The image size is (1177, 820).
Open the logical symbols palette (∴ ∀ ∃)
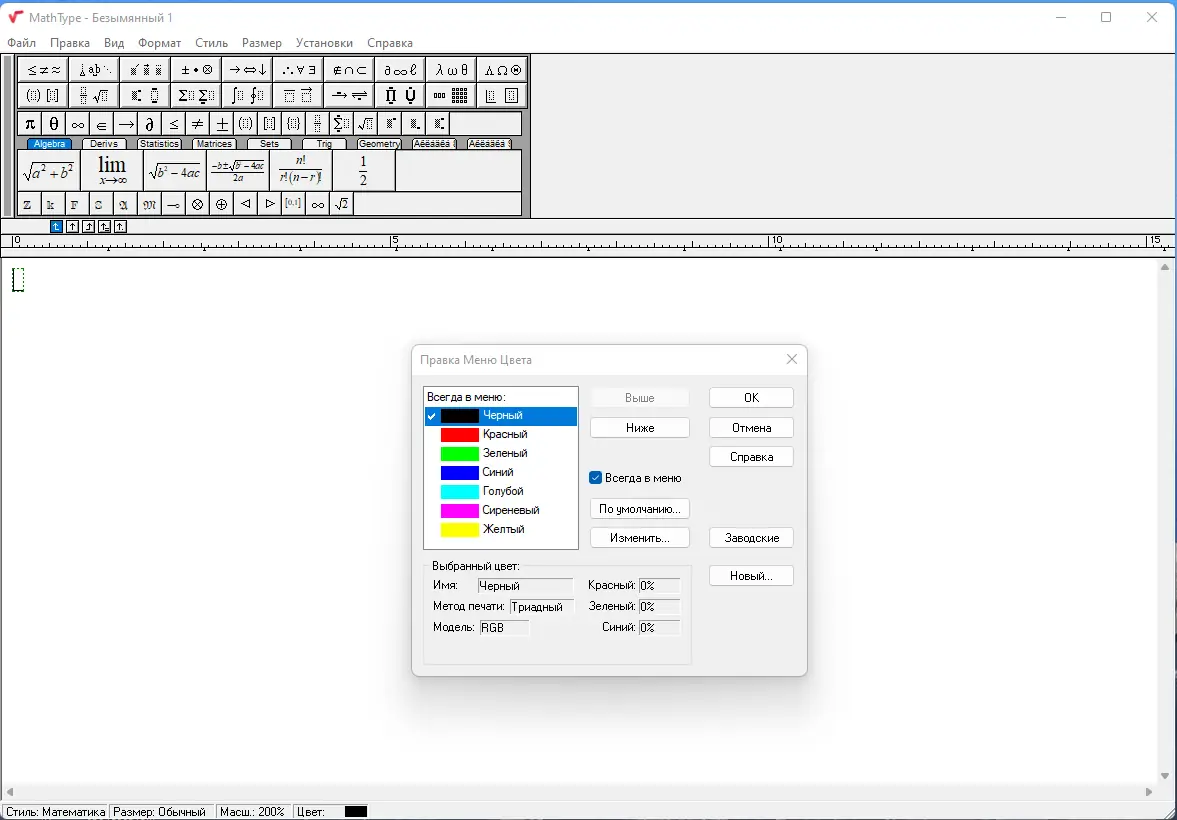[298, 70]
